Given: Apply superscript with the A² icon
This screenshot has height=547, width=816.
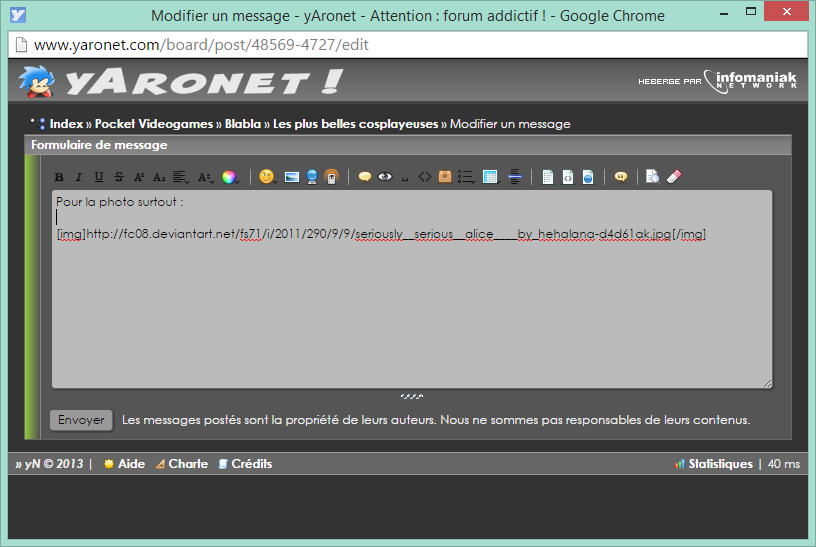Looking at the screenshot, I should click(x=139, y=177).
